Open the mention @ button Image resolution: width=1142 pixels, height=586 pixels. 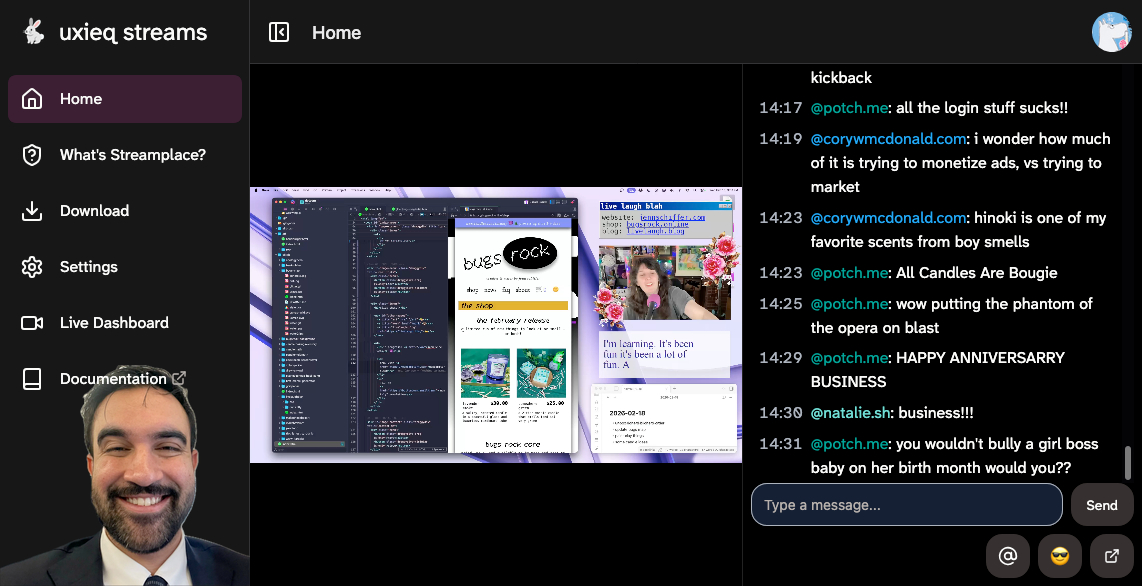(x=1007, y=556)
